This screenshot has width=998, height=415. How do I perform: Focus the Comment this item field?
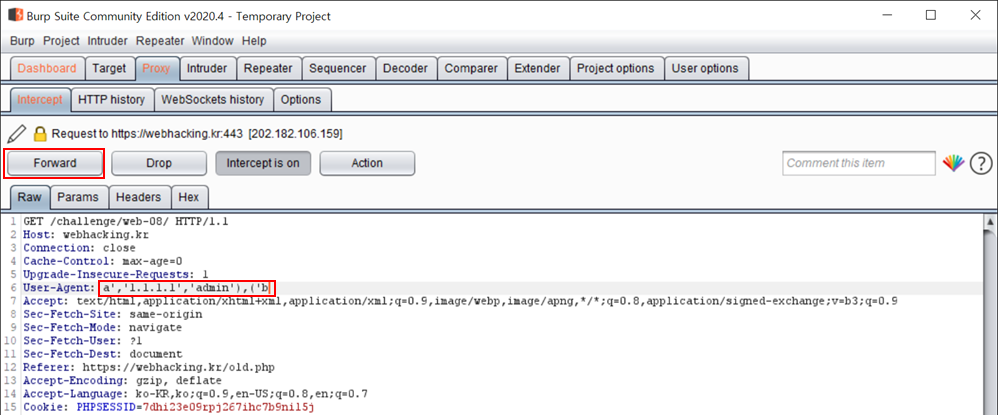tap(859, 163)
